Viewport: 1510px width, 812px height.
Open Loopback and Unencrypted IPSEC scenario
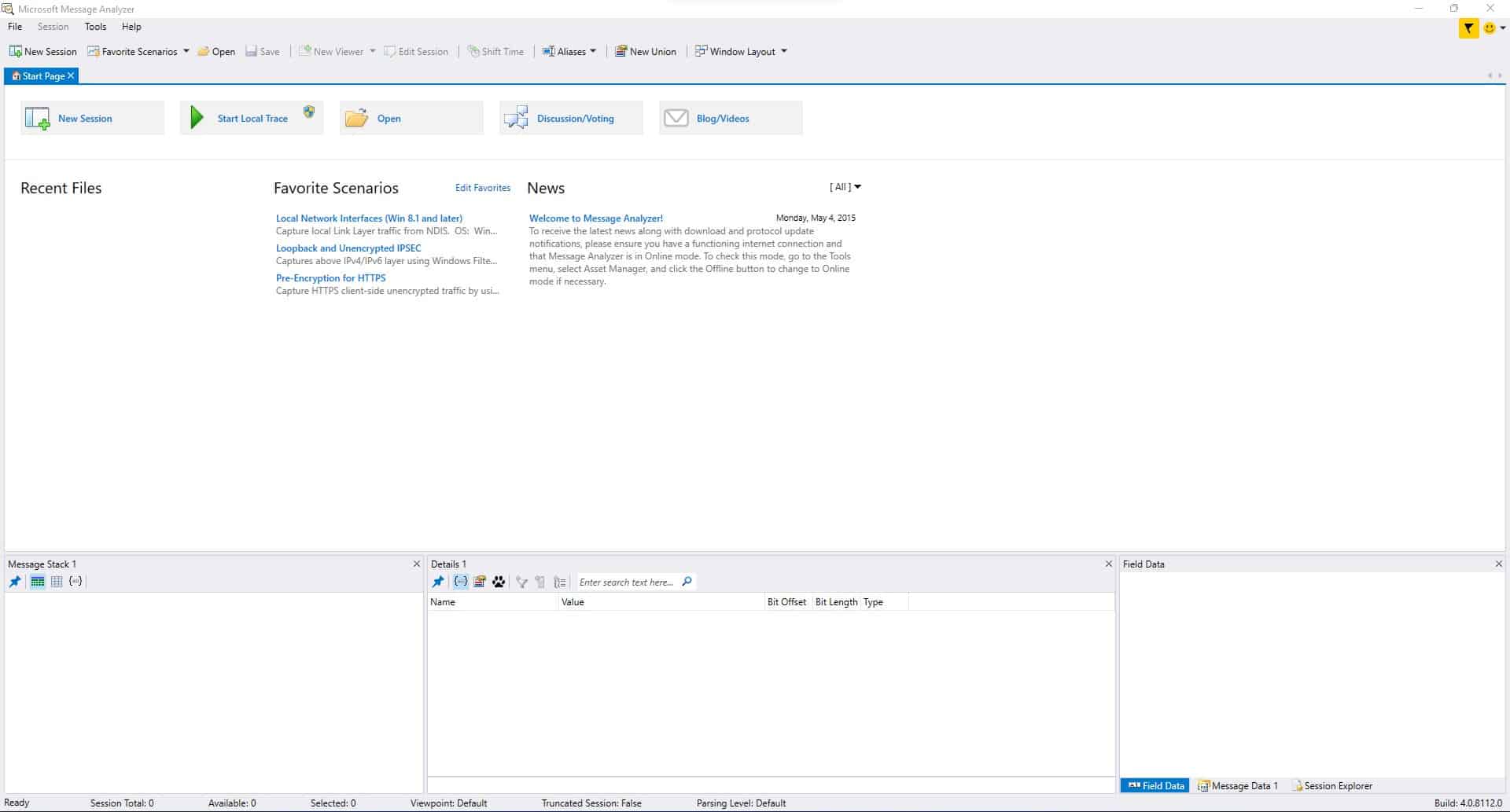pos(348,248)
